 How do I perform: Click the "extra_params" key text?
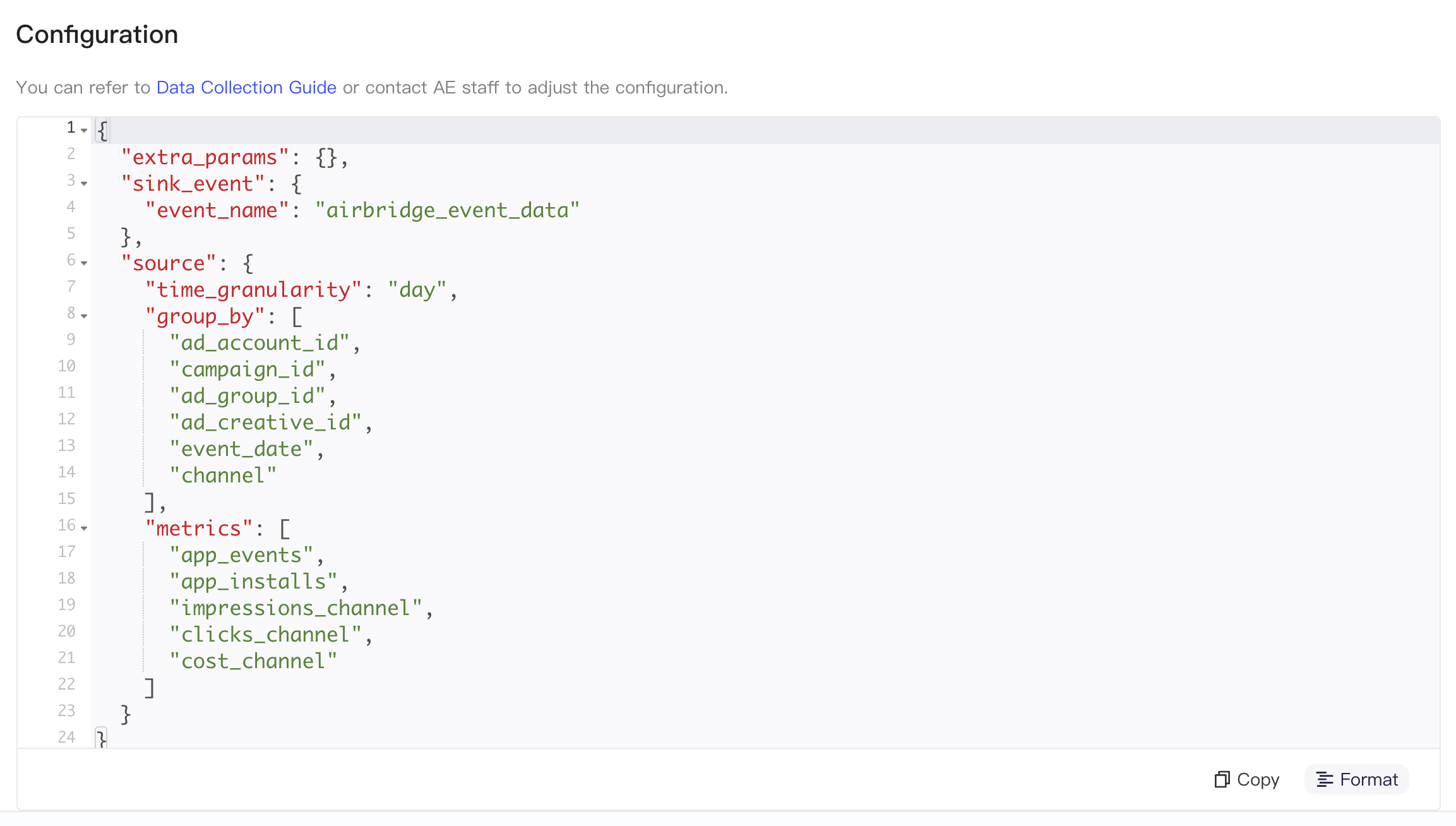[205, 157]
